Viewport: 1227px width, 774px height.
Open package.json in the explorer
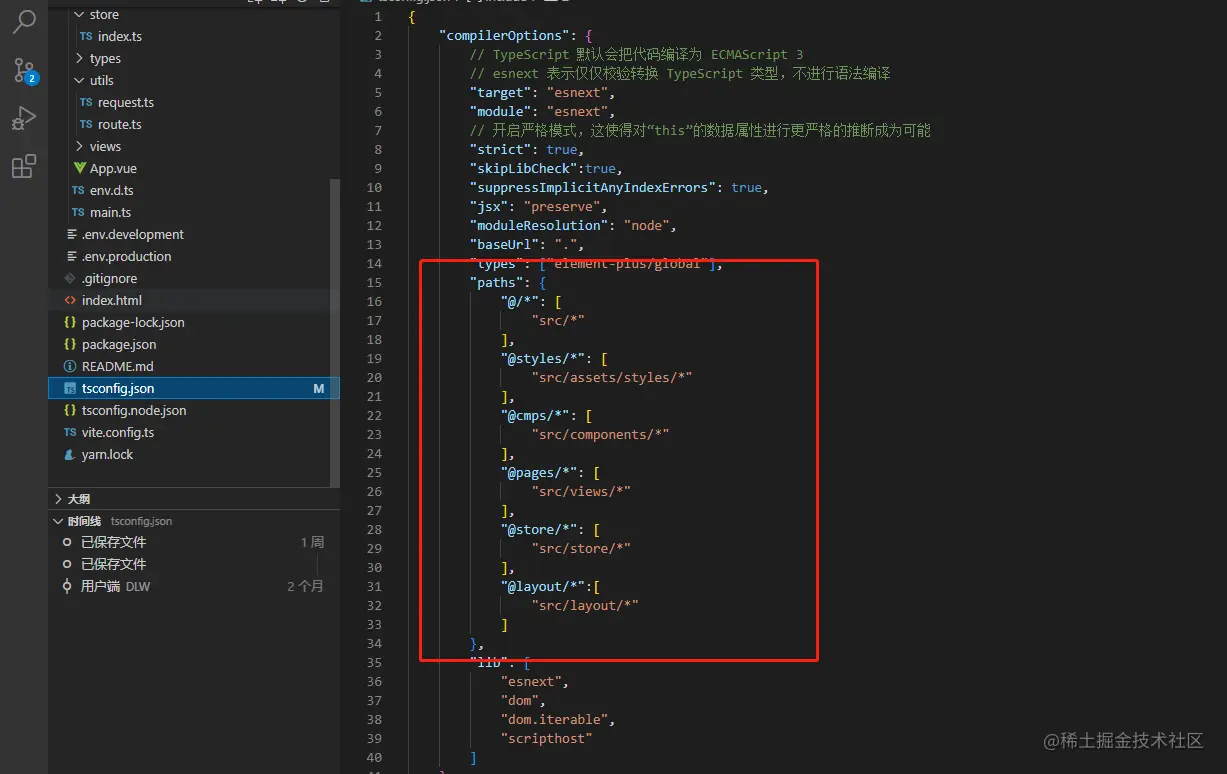pos(119,344)
